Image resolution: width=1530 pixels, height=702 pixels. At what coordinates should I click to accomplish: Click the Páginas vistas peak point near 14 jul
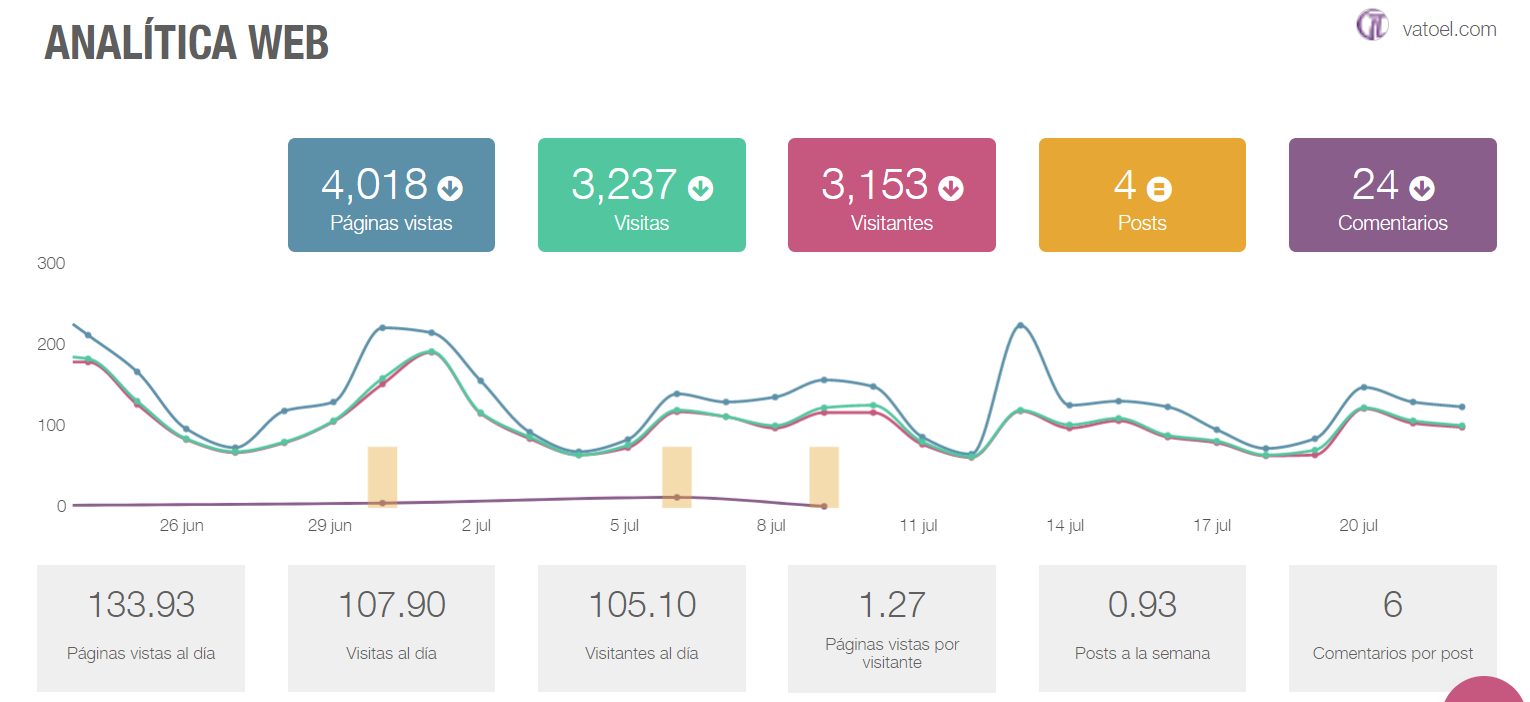pyautogui.click(x=1020, y=325)
